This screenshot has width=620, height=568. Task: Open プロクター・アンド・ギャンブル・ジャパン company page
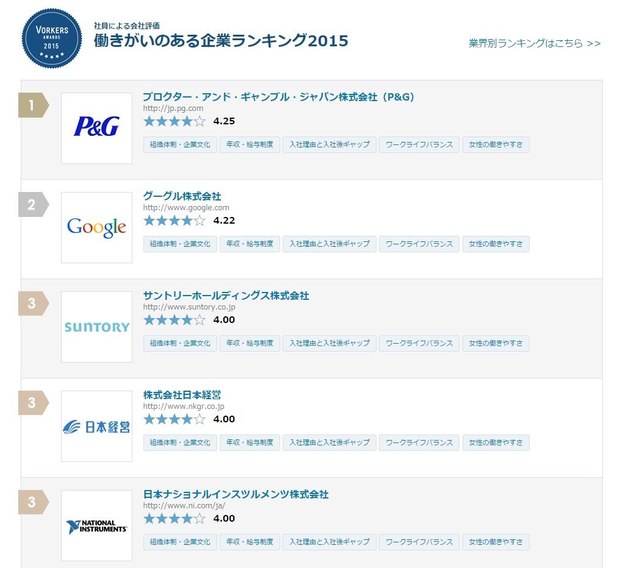278,97
